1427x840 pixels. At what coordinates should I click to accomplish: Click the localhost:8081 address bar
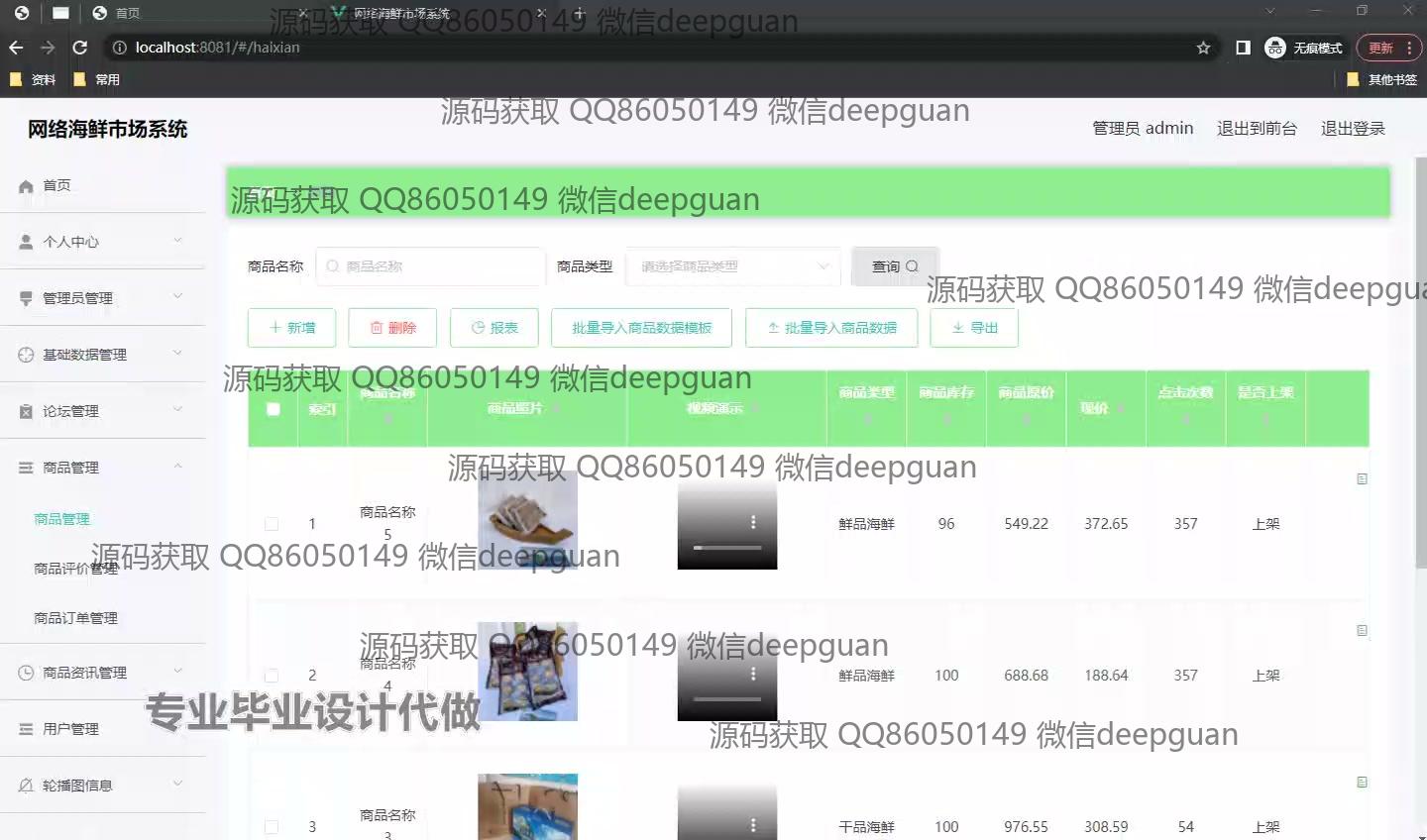click(x=654, y=48)
